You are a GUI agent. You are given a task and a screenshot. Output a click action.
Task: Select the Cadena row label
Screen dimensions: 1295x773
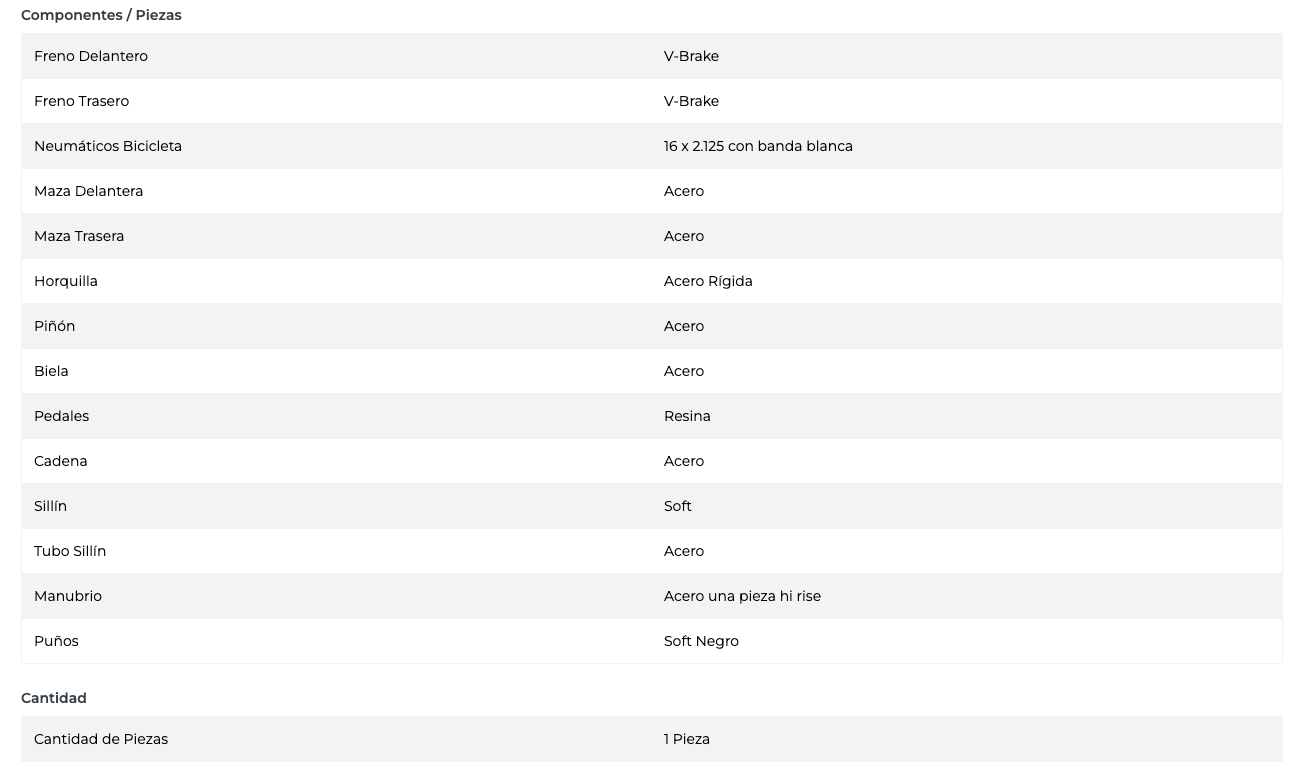point(60,461)
